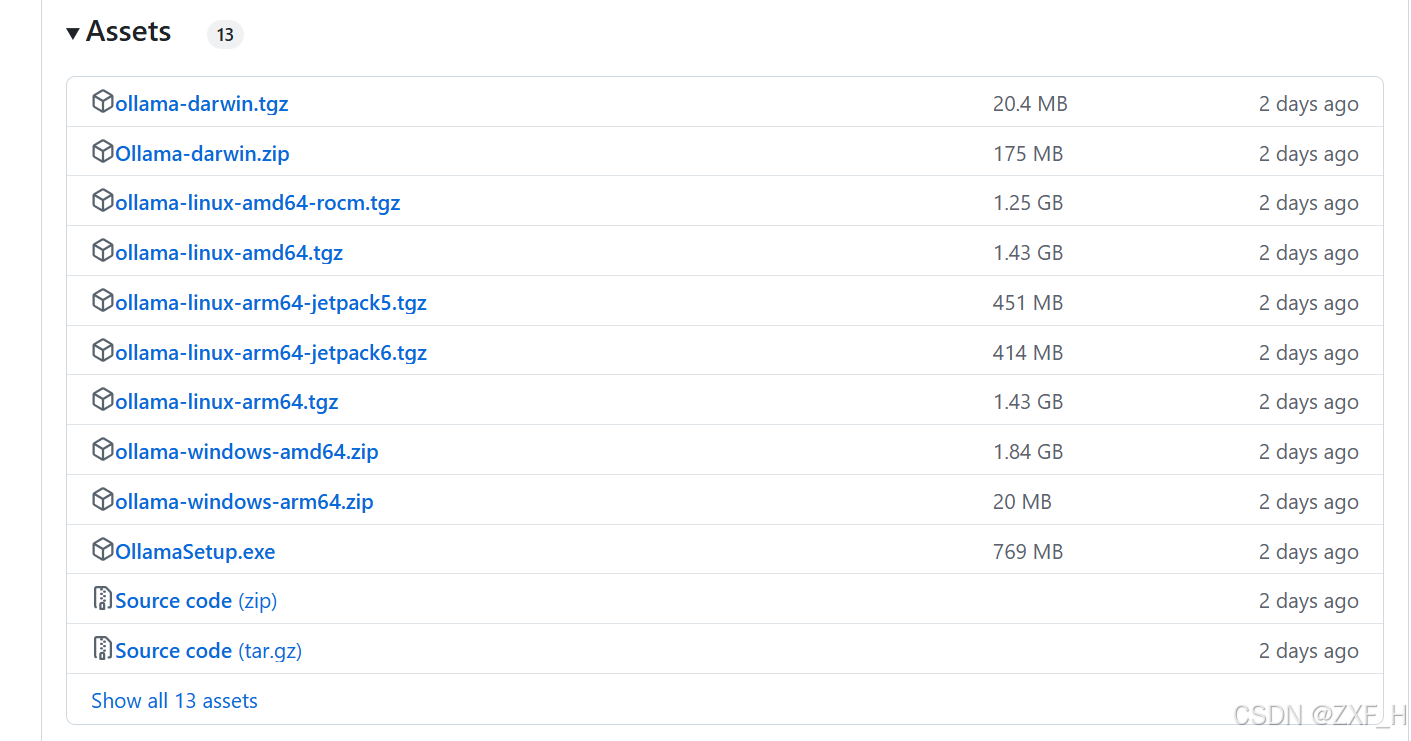
Task: Open Show all 13 assets link
Action: tap(174, 701)
